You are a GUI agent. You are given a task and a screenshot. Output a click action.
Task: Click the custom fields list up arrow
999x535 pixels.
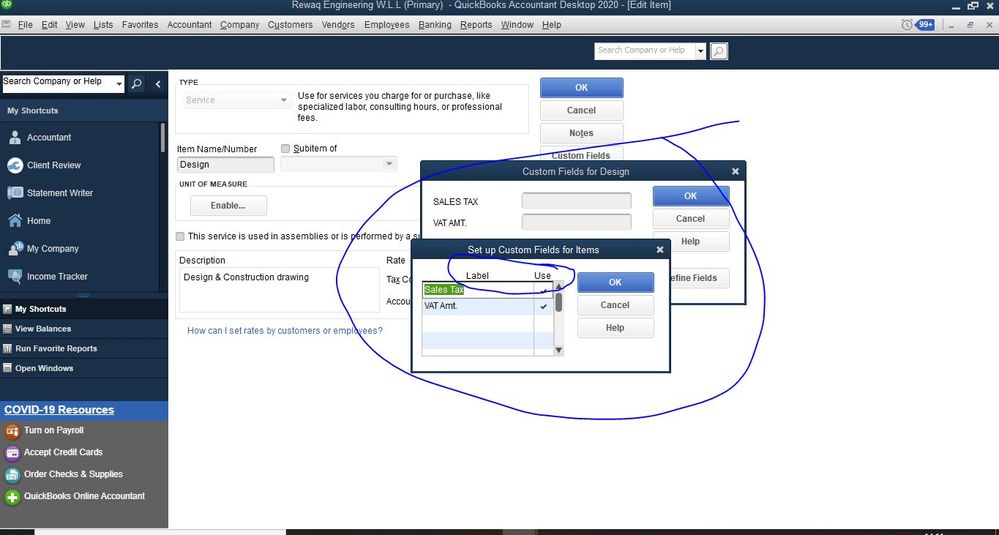(559, 287)
